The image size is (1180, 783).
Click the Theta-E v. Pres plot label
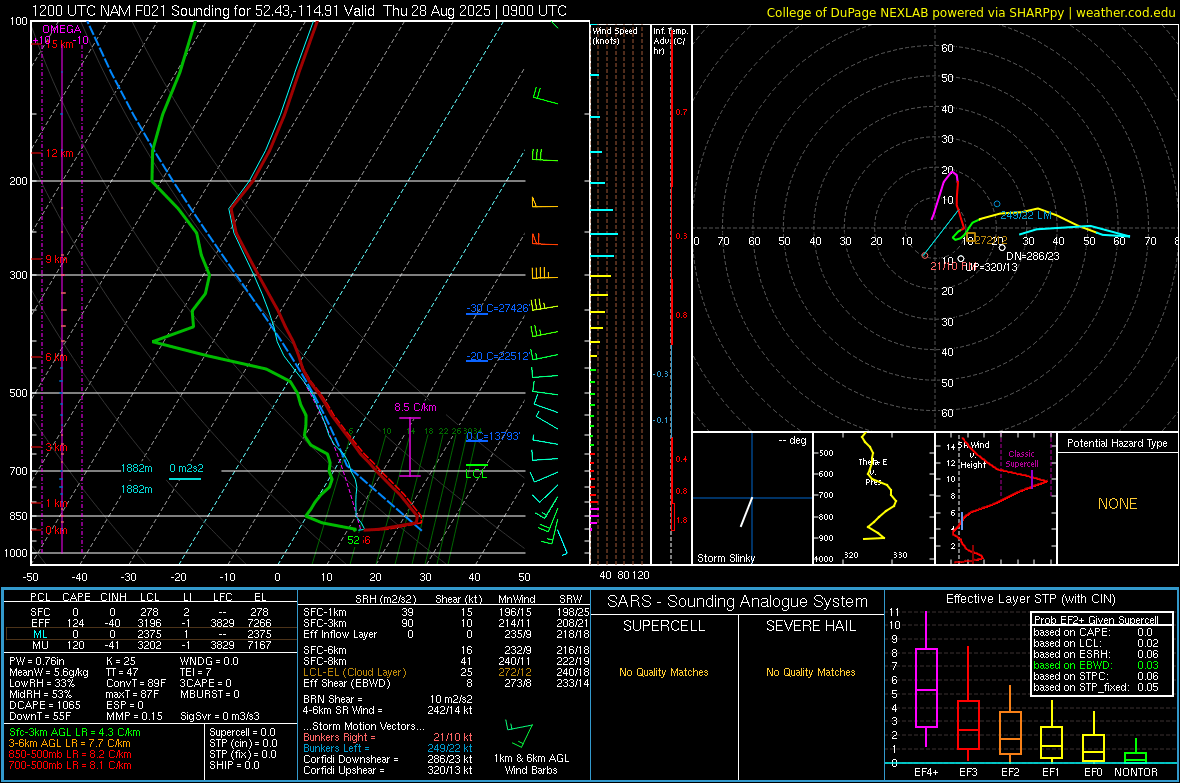pos(873,471)
